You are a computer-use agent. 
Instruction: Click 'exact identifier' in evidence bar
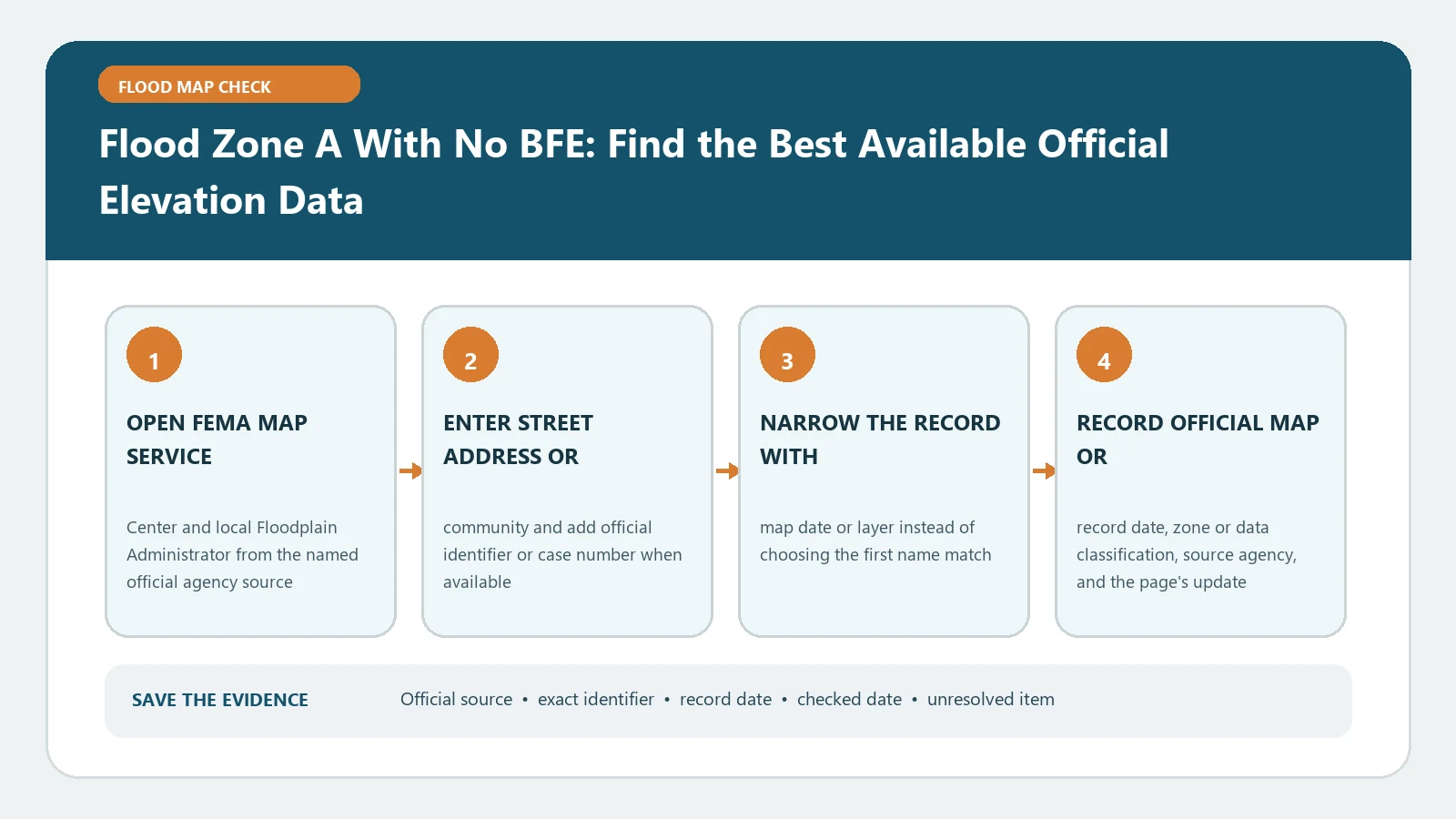tap(596, 700)
